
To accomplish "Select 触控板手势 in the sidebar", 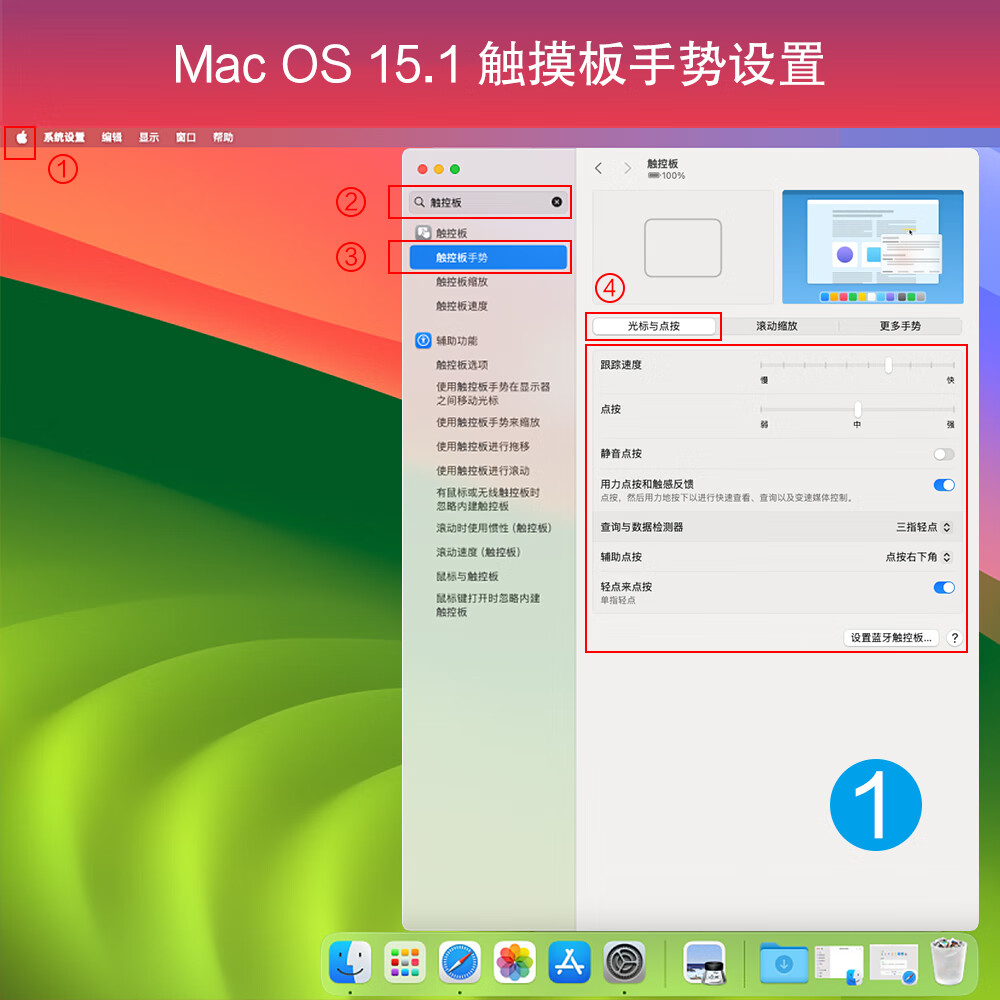I will (489, 258).
